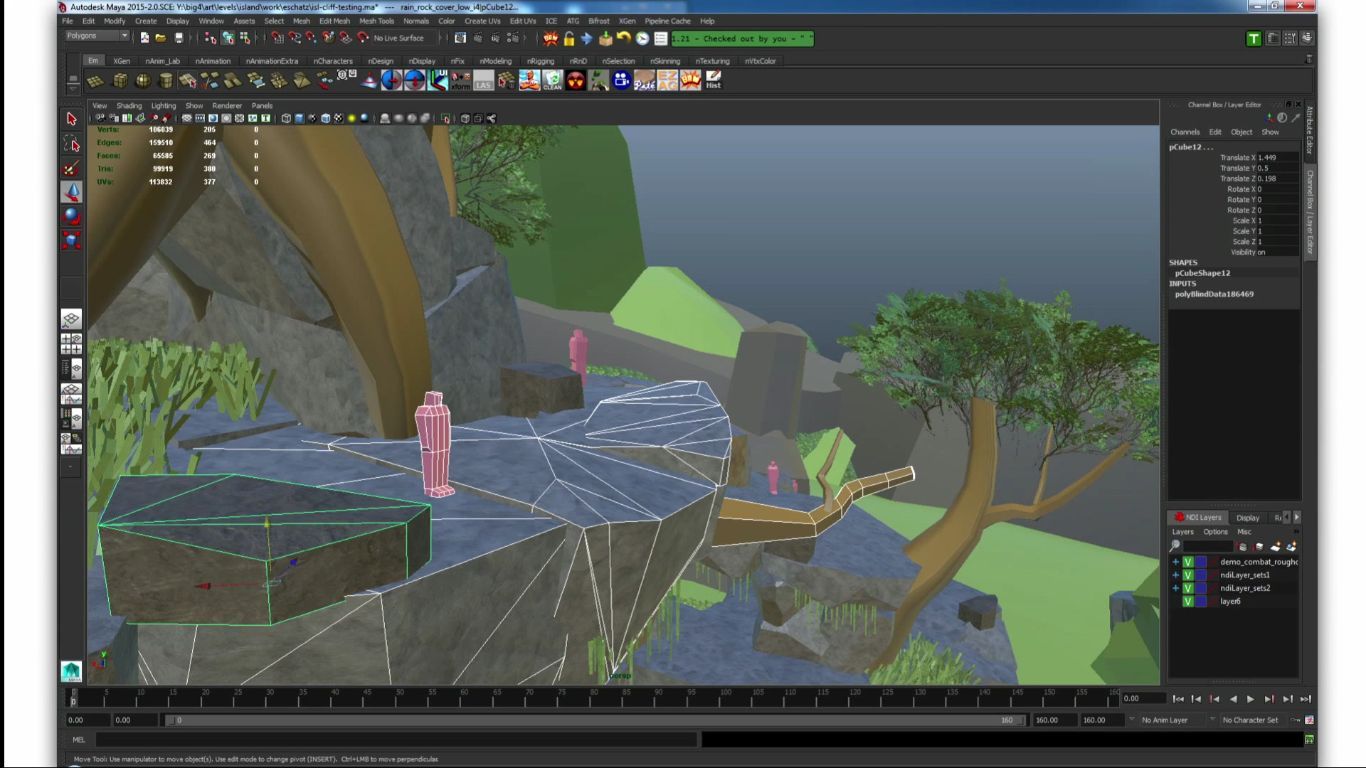Click layer6's blue color swatch

[x=1202, y=601]
